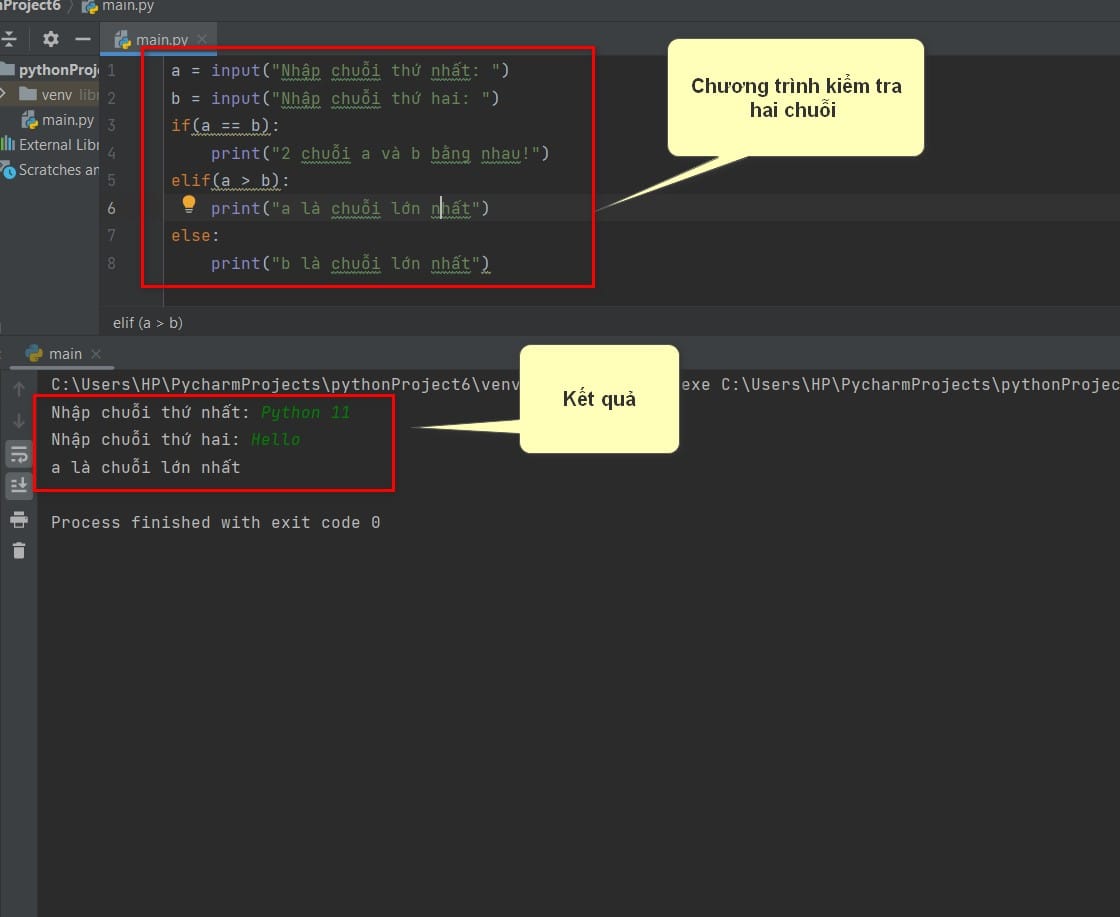Expand the venv folder in project tree

tap(5, 95)
